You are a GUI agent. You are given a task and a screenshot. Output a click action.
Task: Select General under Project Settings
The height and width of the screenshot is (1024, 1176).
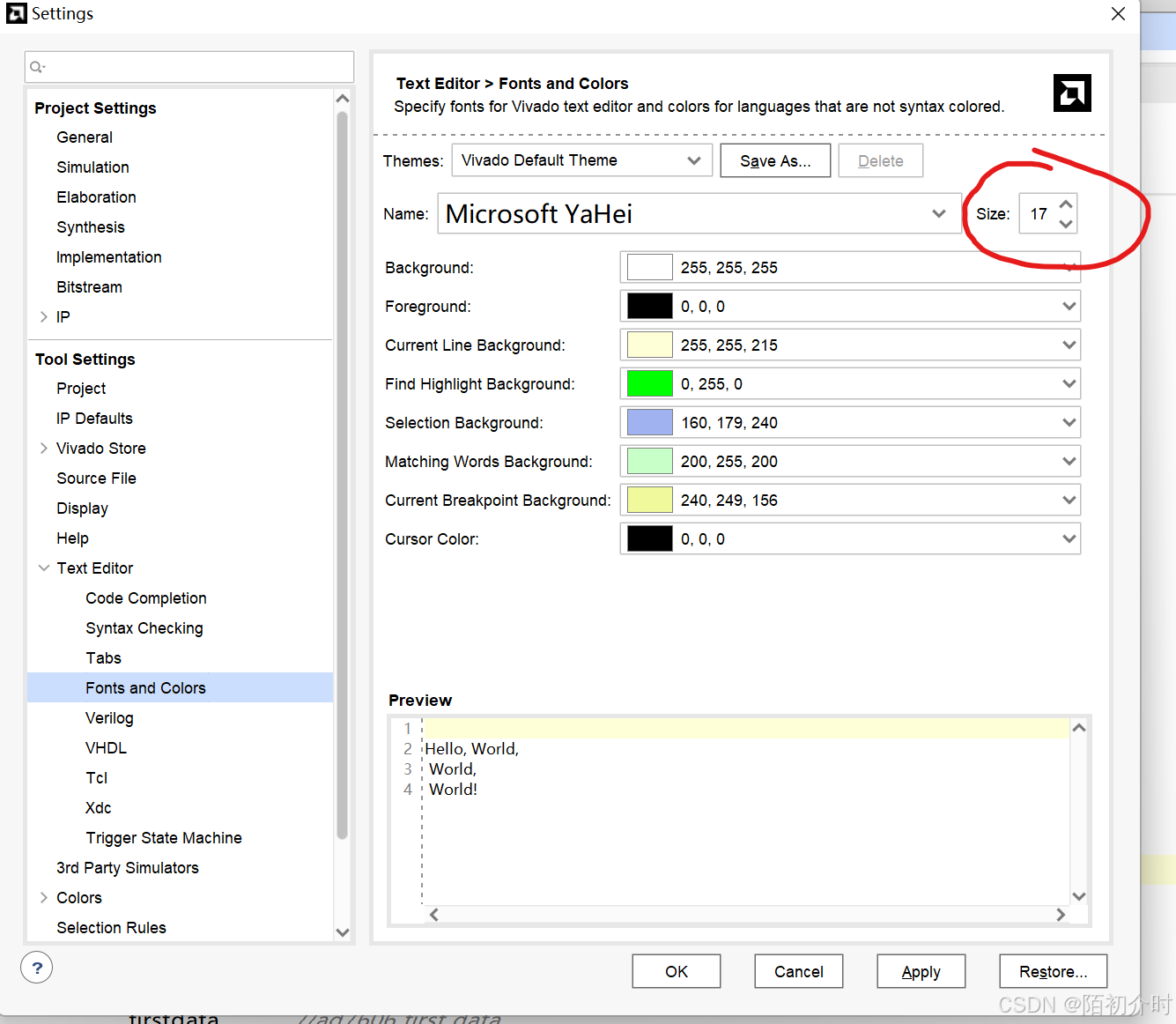click(x=85, y=137)
